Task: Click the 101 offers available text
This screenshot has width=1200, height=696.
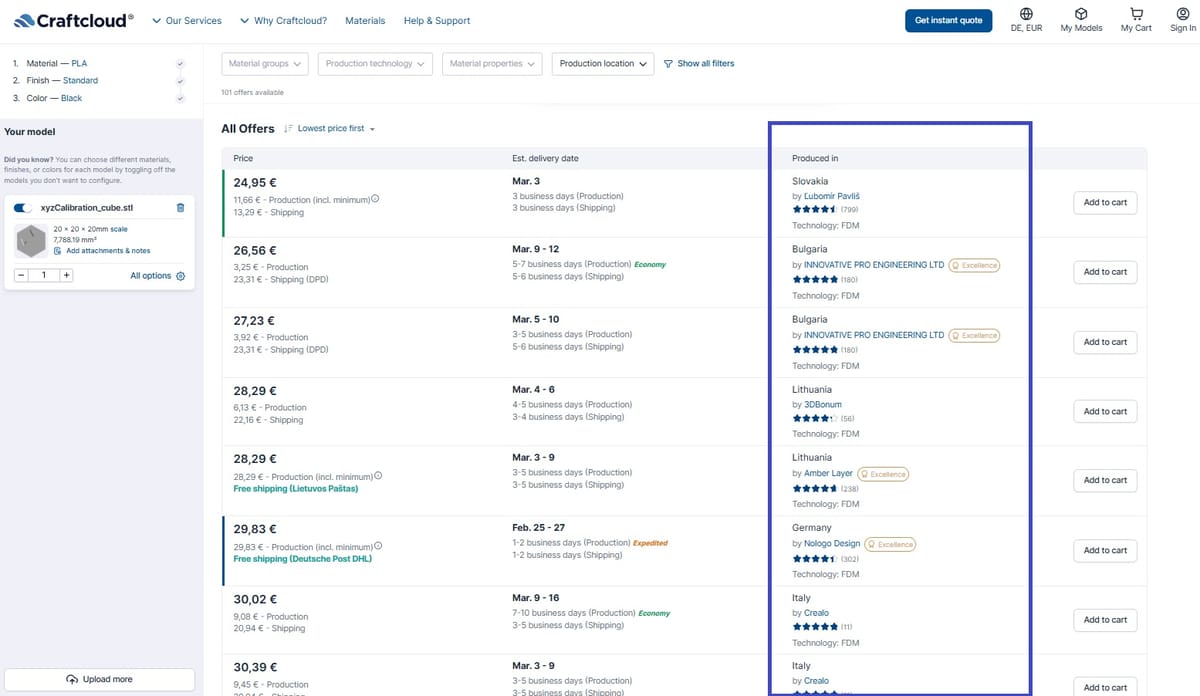Action: 252,92
